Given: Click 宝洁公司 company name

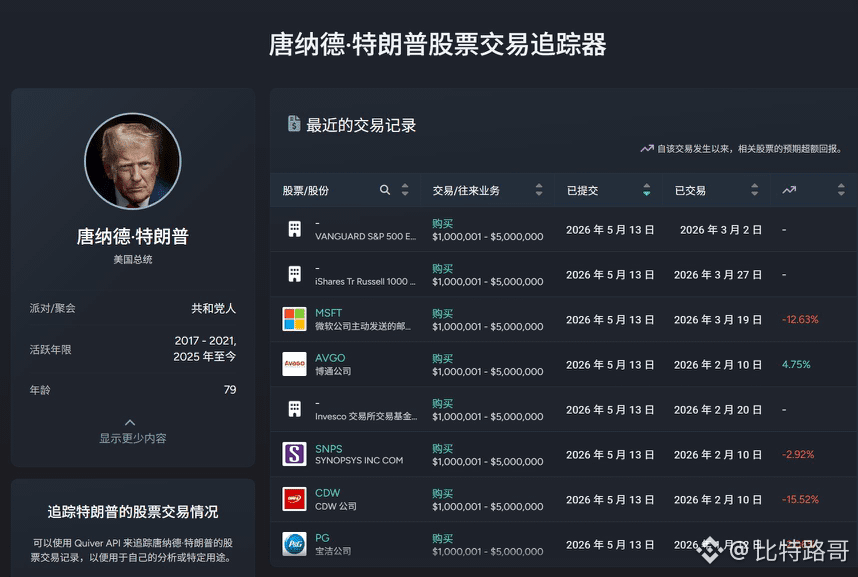Looking at the screenshot, I should (333, 551).
